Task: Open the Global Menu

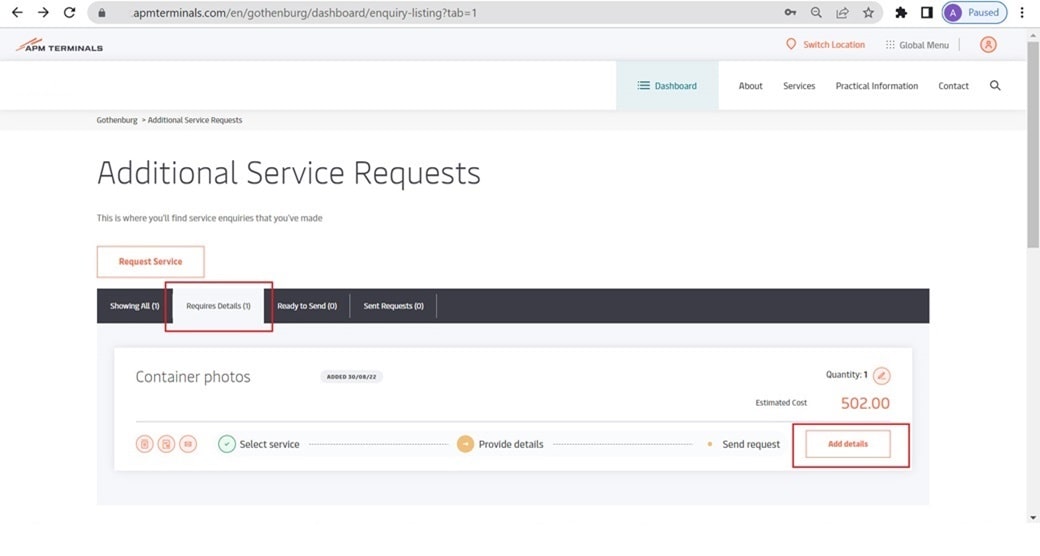Action: pos(917,45)
